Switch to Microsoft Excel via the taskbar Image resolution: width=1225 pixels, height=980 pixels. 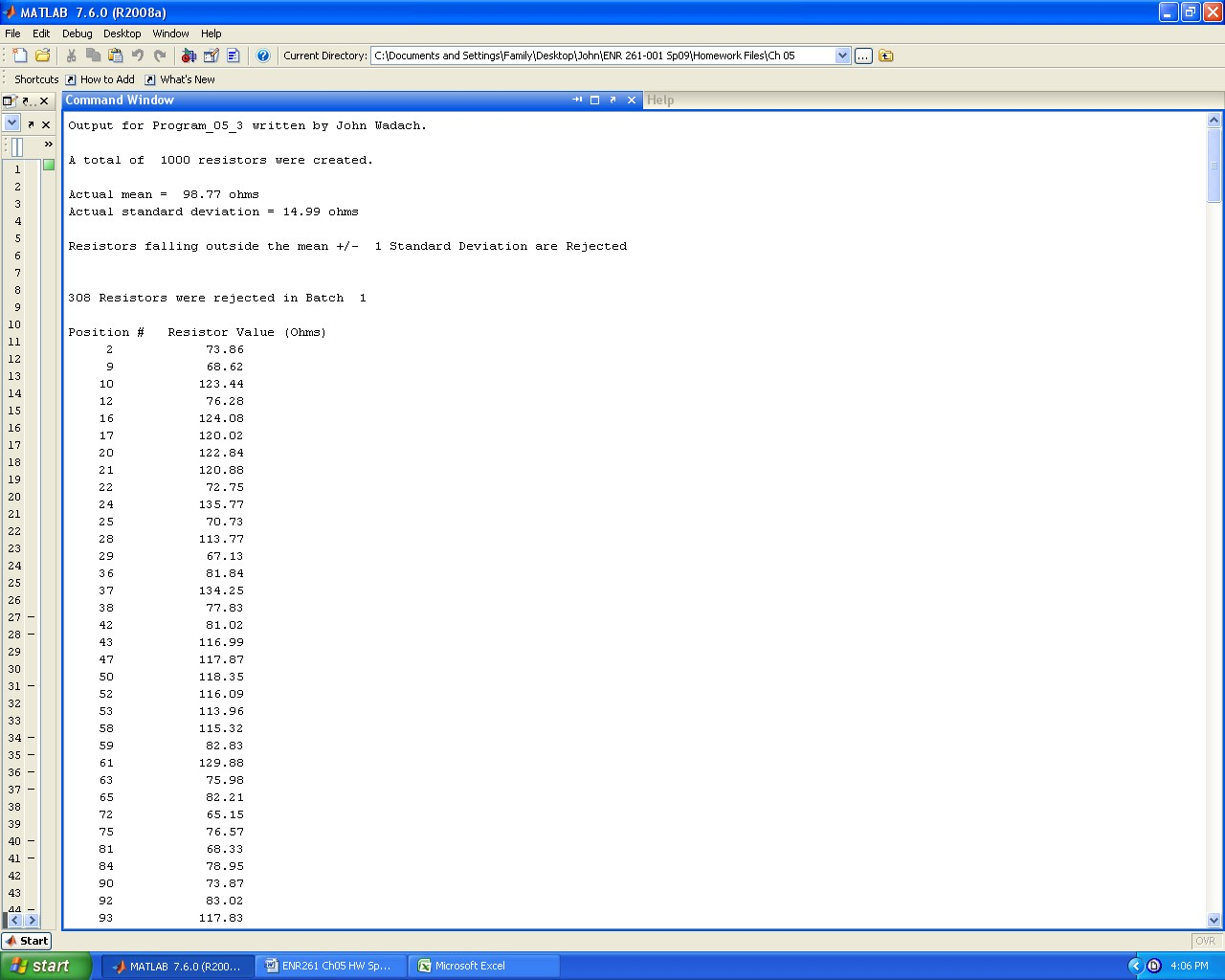483,966
